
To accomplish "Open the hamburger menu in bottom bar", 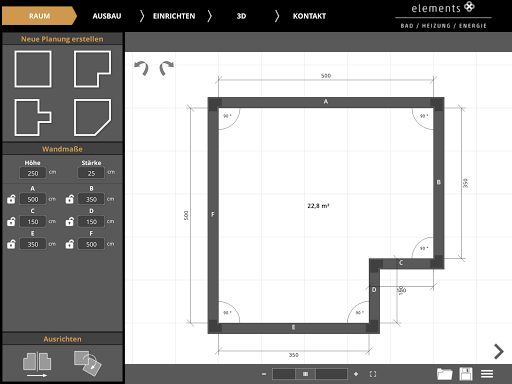I will [487, 374].
